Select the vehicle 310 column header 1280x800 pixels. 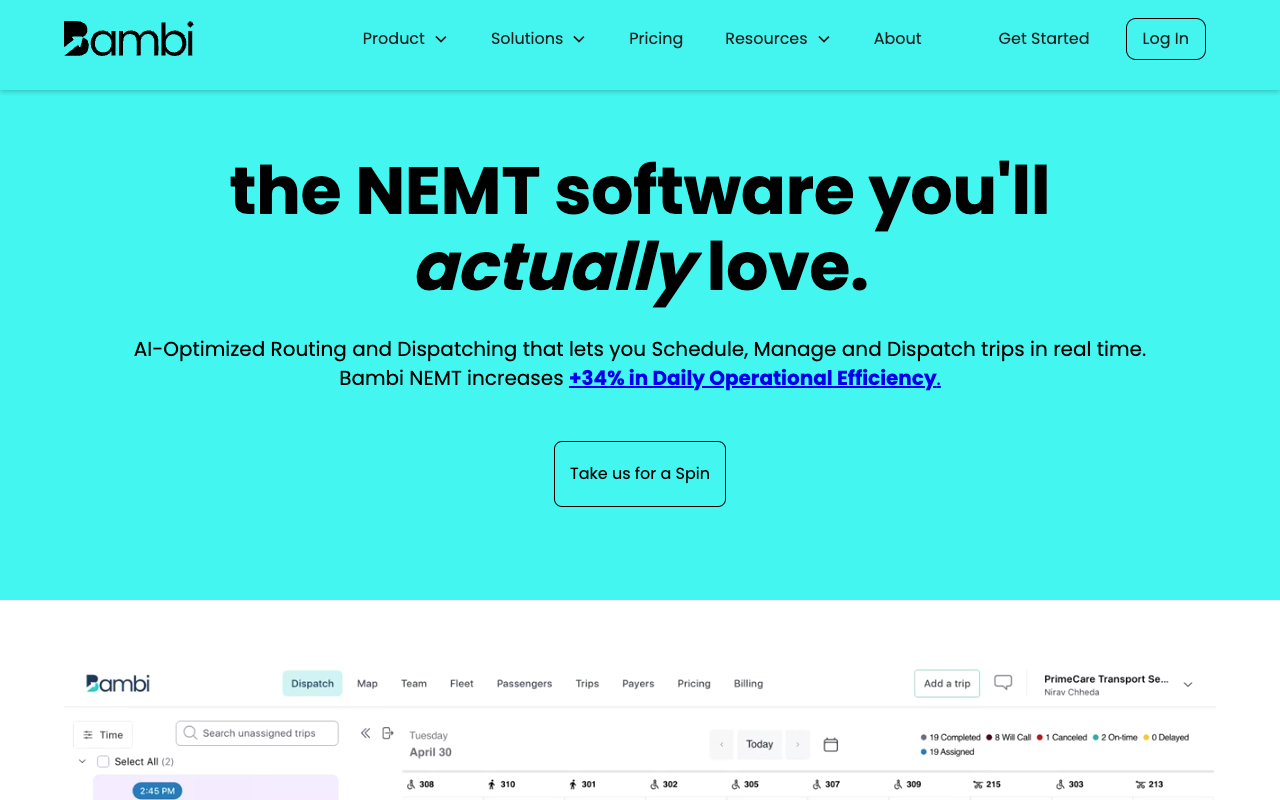[x=502, y=784]
